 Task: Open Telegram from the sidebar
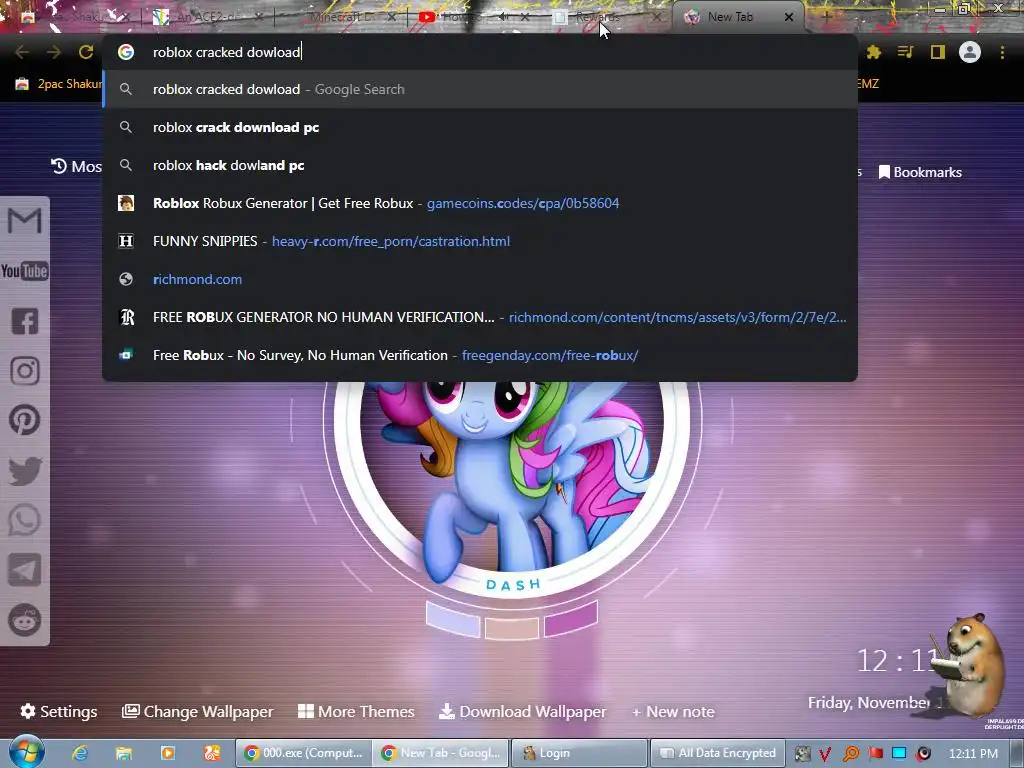pyautogui.click(x=25, y=571)
